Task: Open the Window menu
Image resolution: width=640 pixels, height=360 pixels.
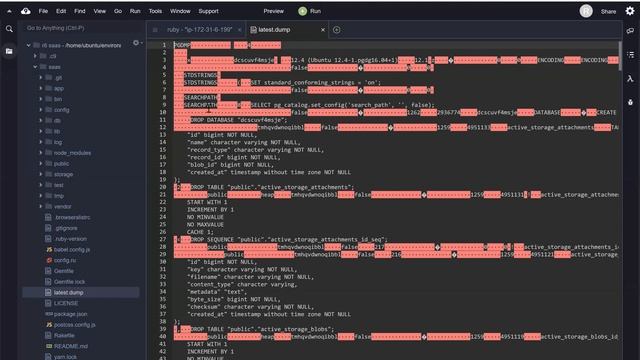Action: pos(180,11)
